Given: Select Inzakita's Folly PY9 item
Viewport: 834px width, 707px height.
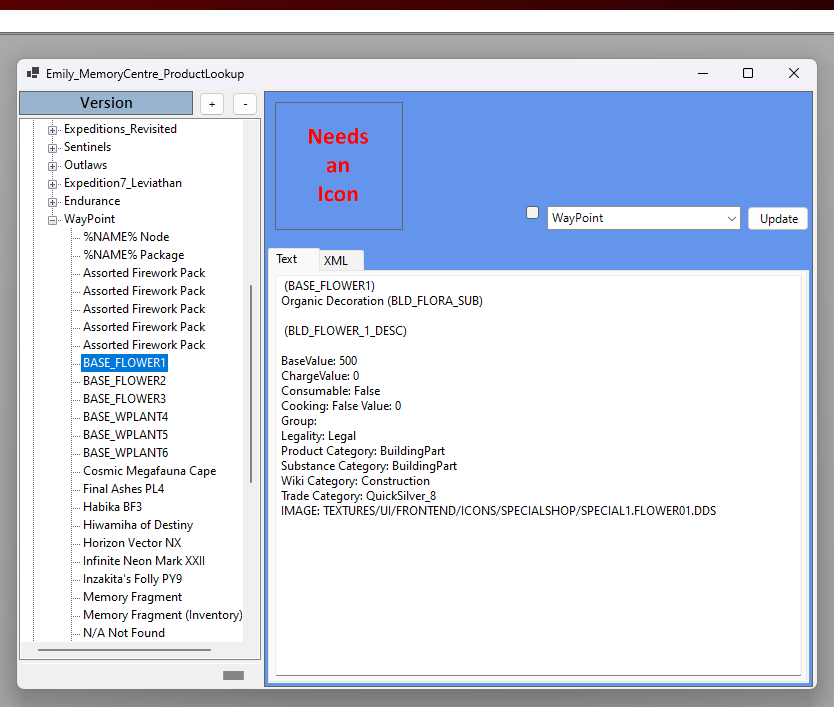Looking at the screenshot, I should (132, 579).
